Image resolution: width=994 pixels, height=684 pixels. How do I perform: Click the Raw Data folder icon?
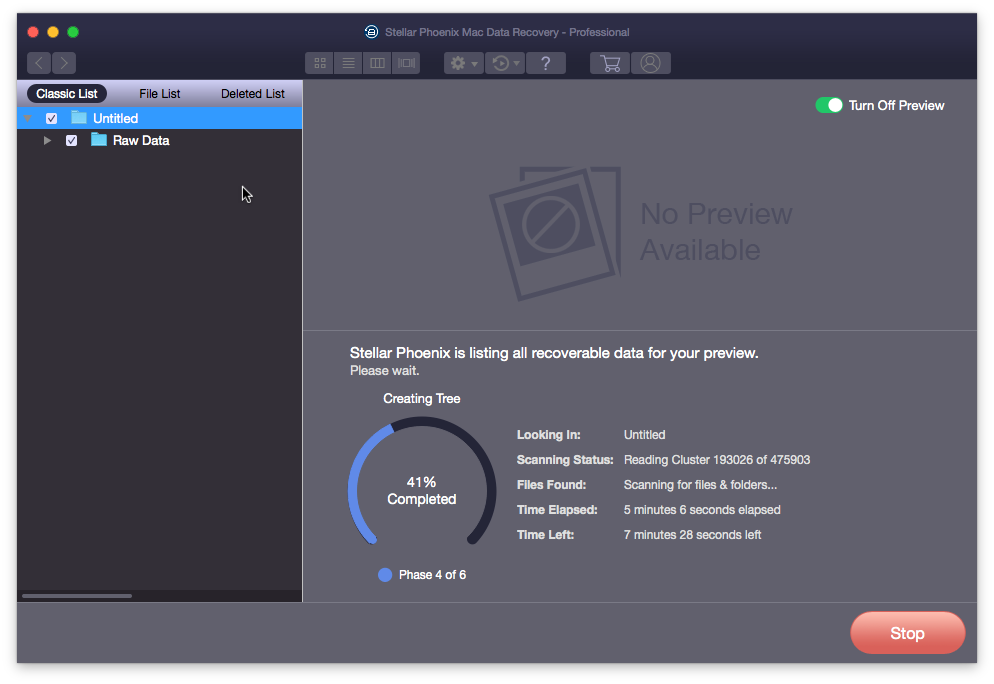[98, 139]
